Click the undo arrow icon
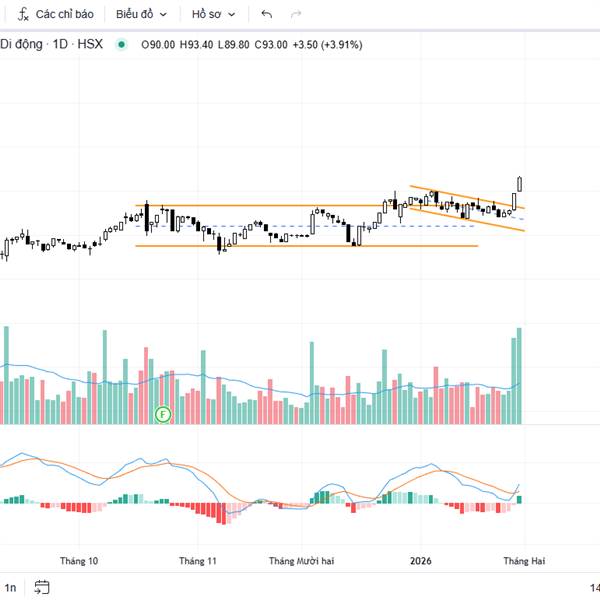This screenshot has height=600, width=600. pyautogui.click(x=266, y=14)
